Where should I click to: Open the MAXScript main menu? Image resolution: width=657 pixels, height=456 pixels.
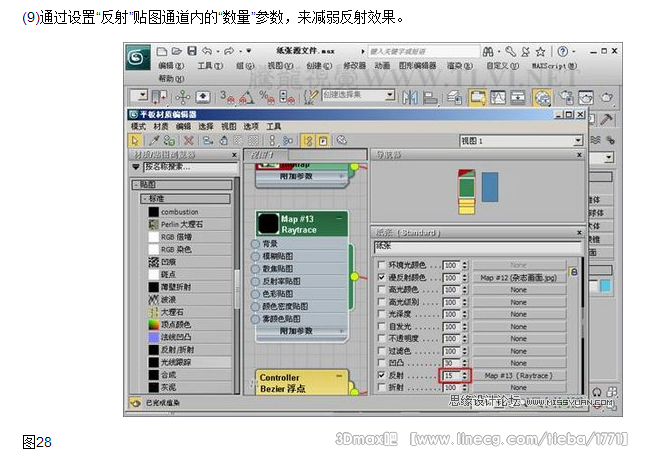point(554,66)
